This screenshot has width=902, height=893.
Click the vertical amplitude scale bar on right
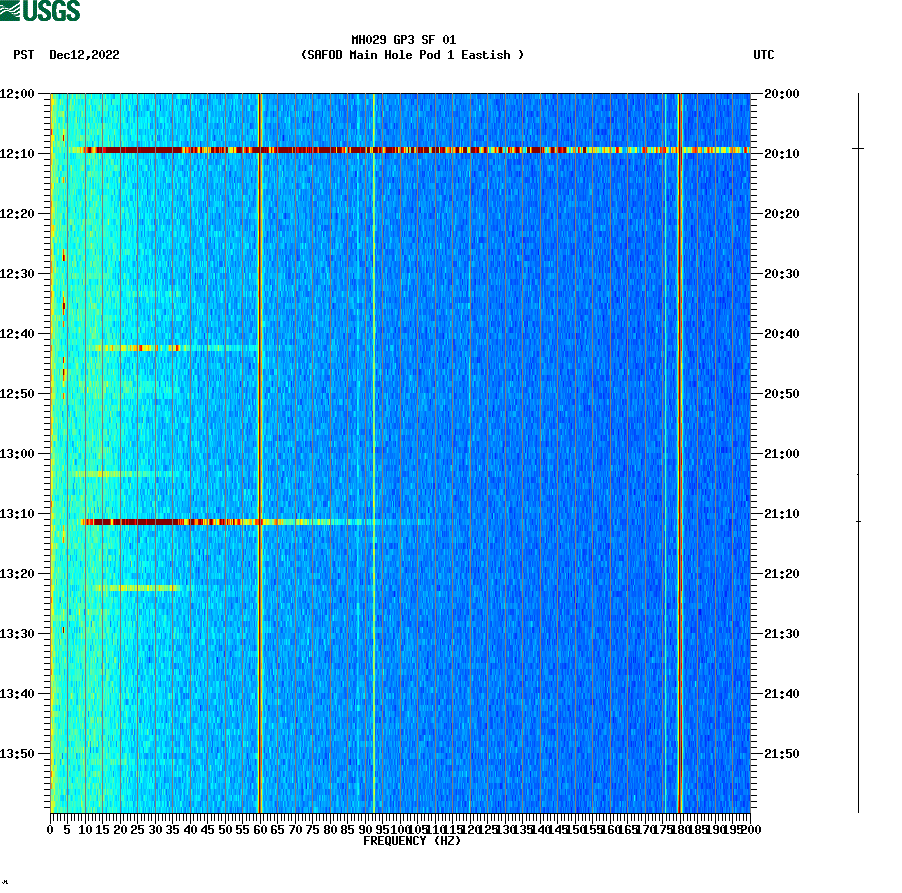pyautogui.click(x=858, y=450)
